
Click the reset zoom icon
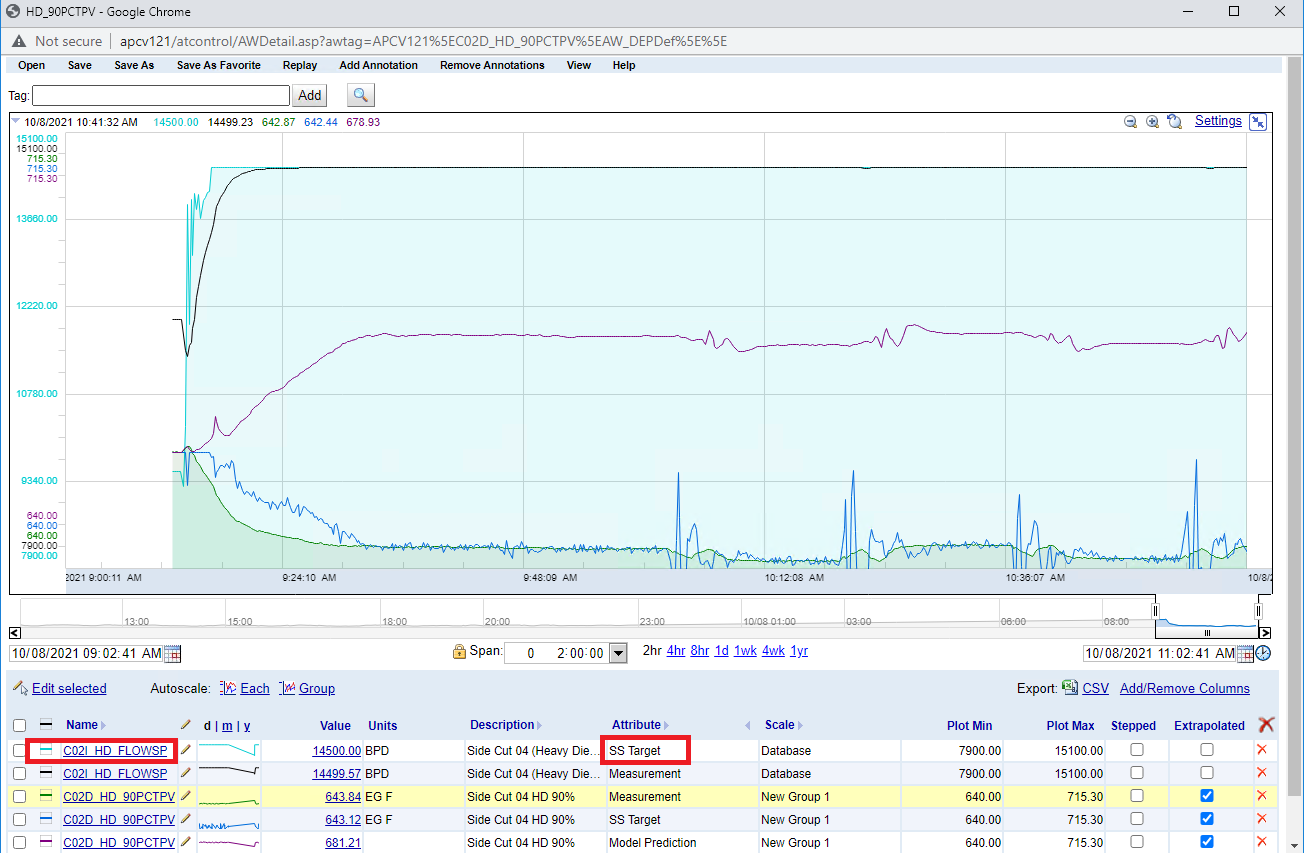[x=1174, y=122]
